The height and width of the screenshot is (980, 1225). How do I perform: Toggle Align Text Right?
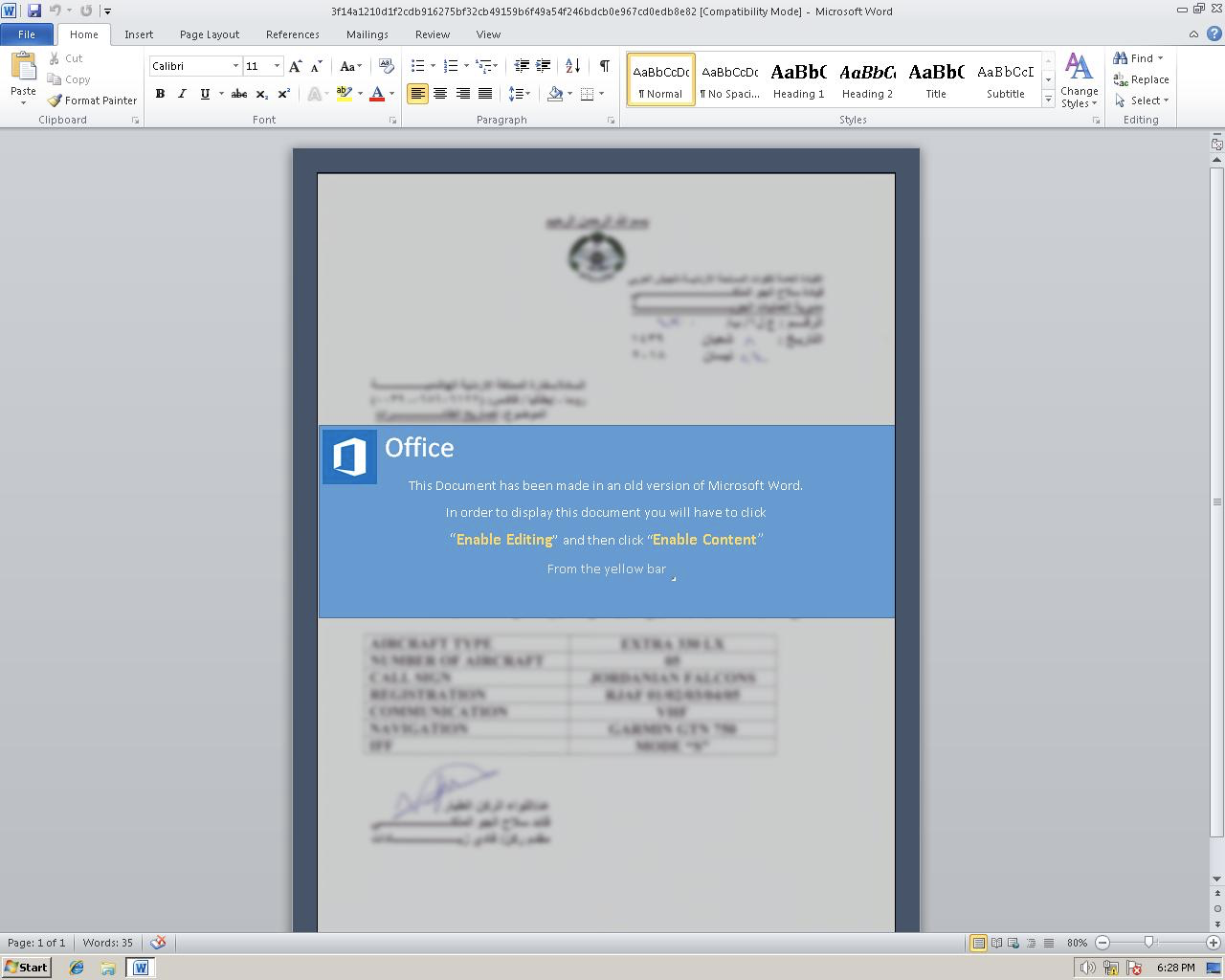point(462,94)
